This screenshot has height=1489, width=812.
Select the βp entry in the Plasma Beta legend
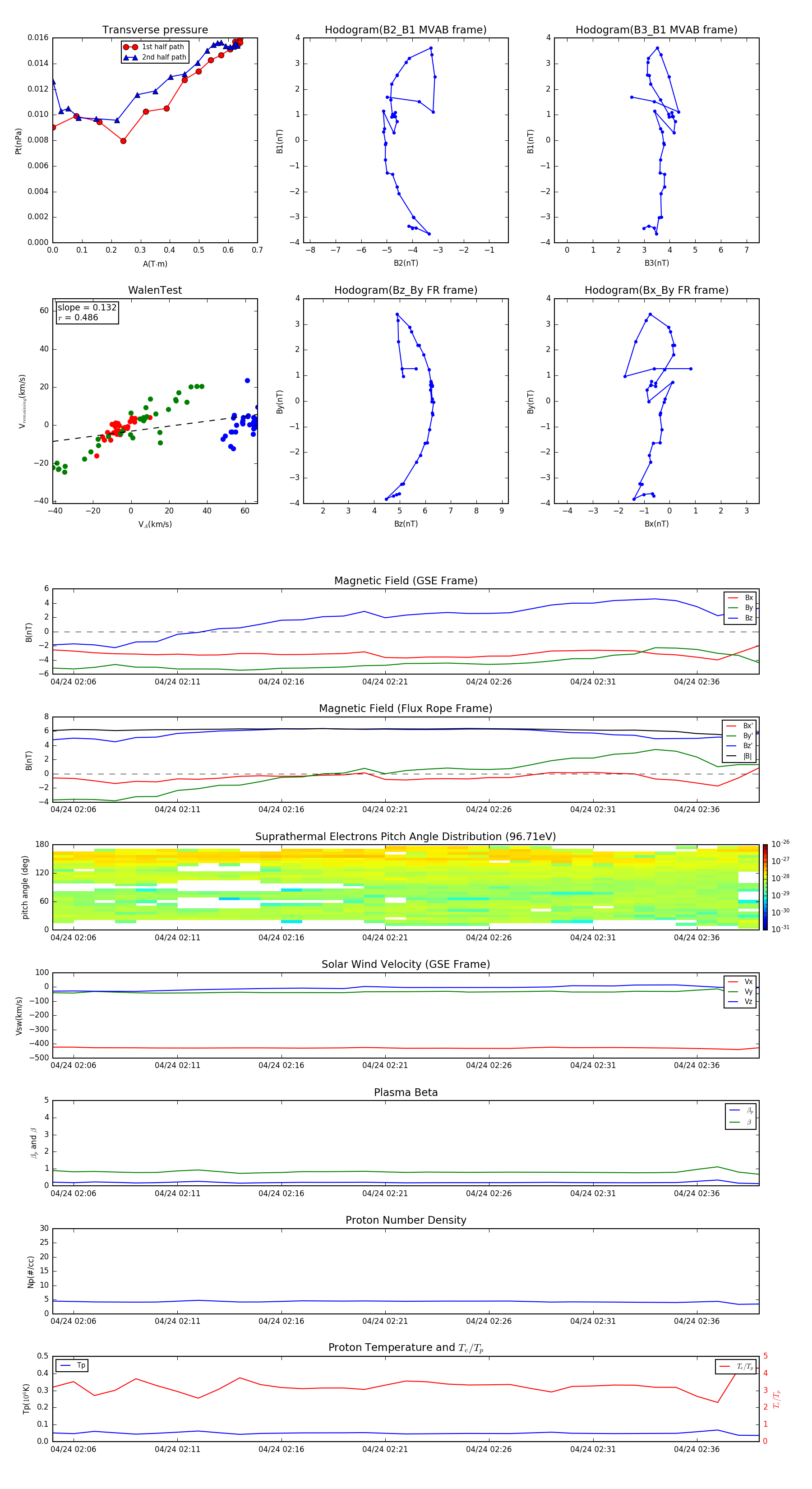tap(741, 1110)
